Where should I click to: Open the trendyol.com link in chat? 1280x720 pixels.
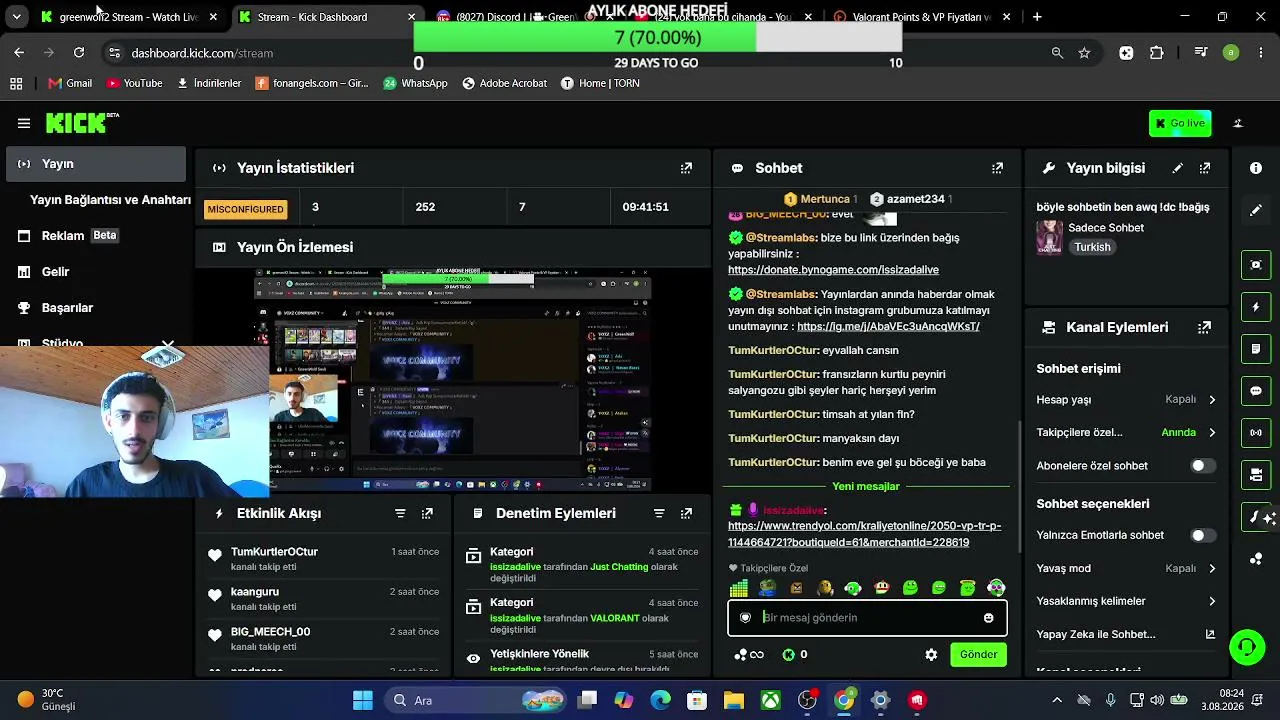[x=864, y=534]
